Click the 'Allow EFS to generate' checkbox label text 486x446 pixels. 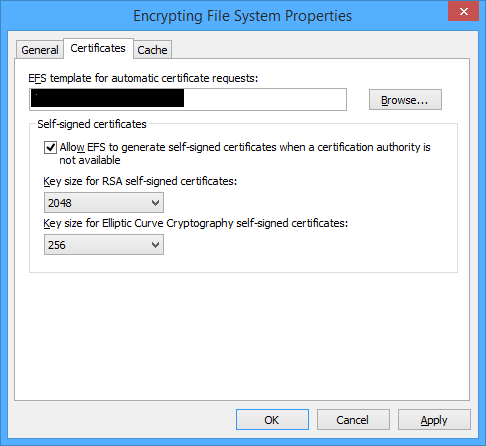pos(245,153)
